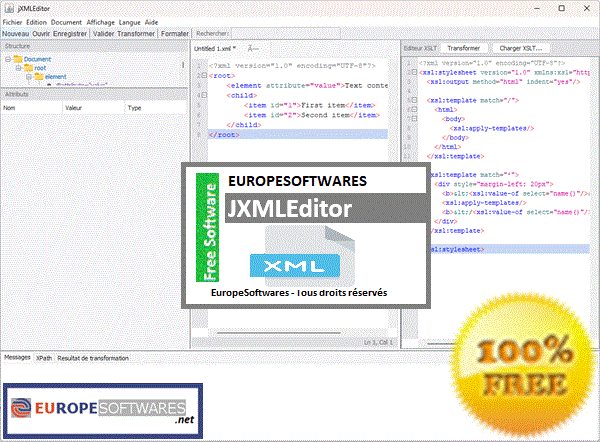This screenshot has width=600, height=442.
Task: Select the element label in the tree
Action: [56, 77]
